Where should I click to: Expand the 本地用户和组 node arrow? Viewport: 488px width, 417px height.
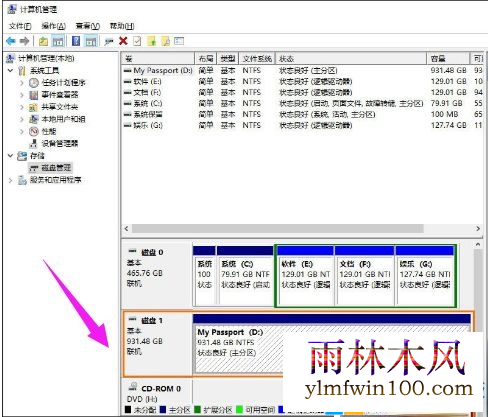[22, 119]
